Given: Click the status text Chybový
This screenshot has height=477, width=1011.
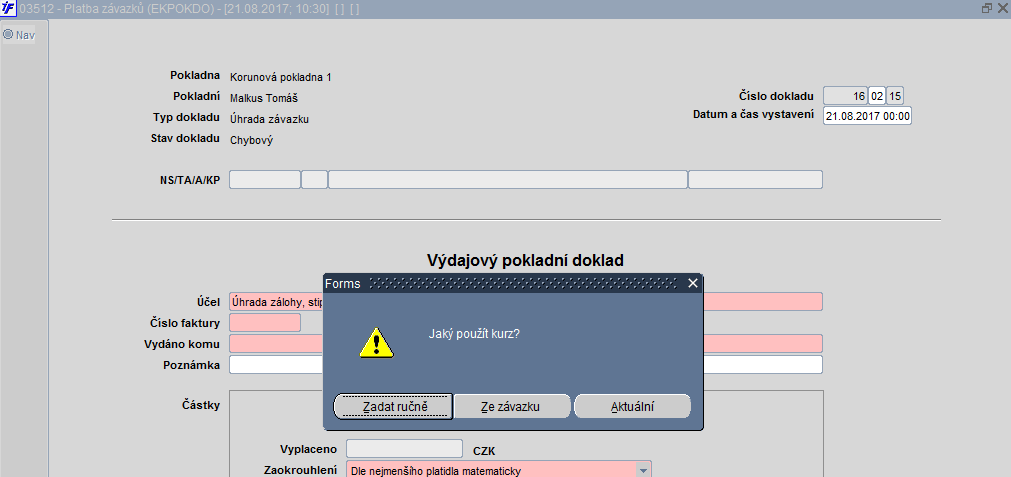Looking at the screenshot, I should [x=251, y=140].
